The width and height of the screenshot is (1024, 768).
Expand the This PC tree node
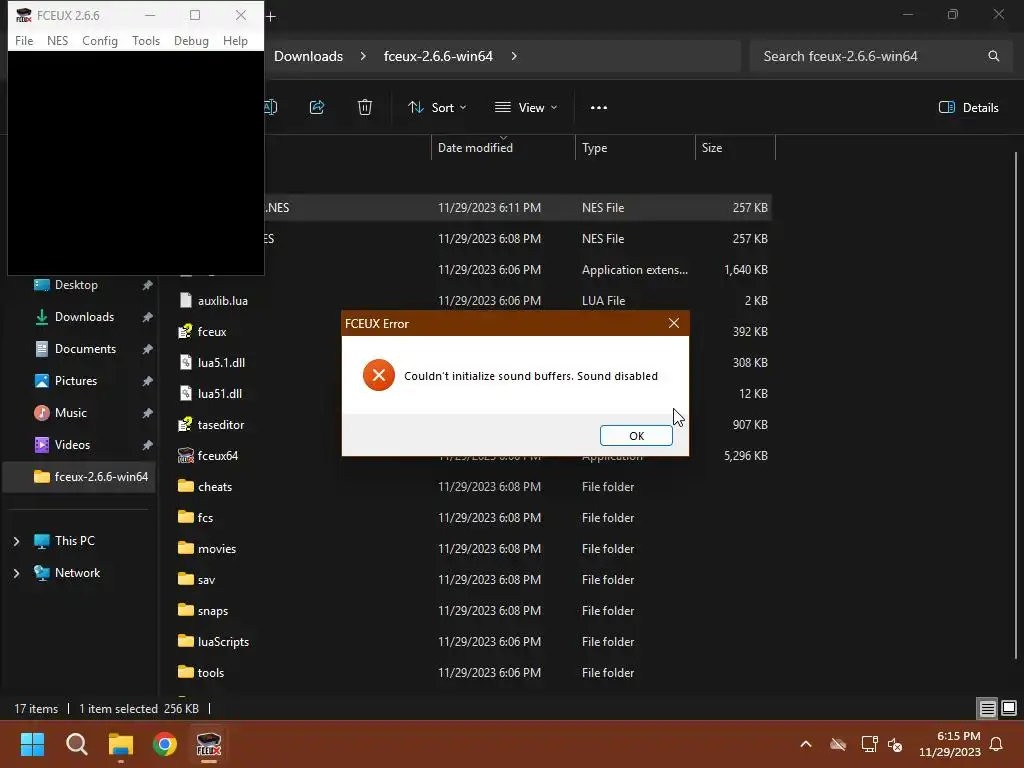coord(16,541)
